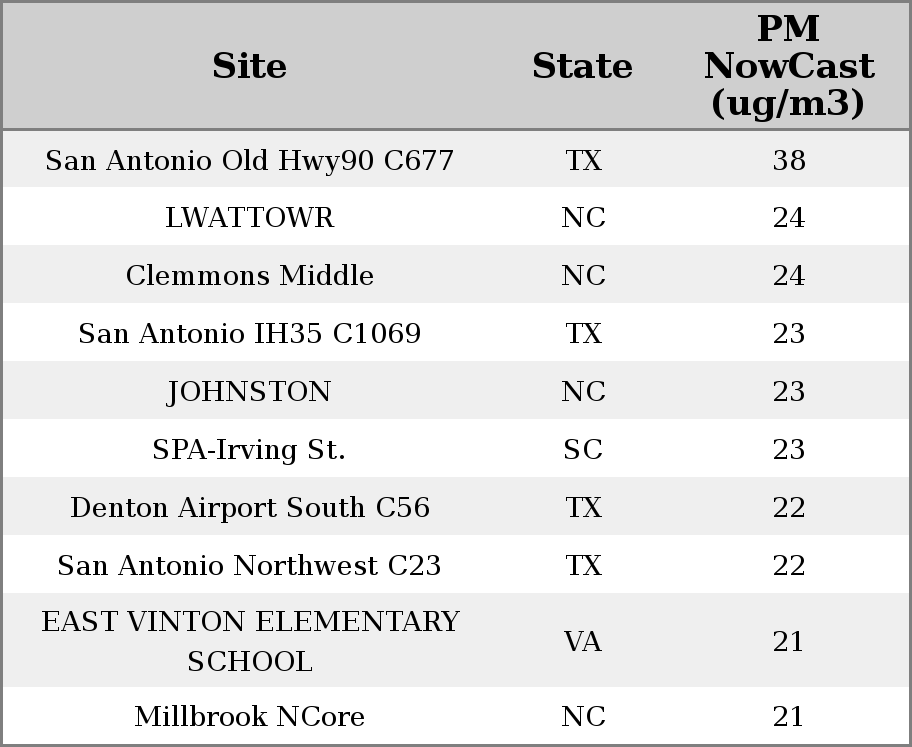Click the JOHNSTON site name
912x747 pixels.
249,392
